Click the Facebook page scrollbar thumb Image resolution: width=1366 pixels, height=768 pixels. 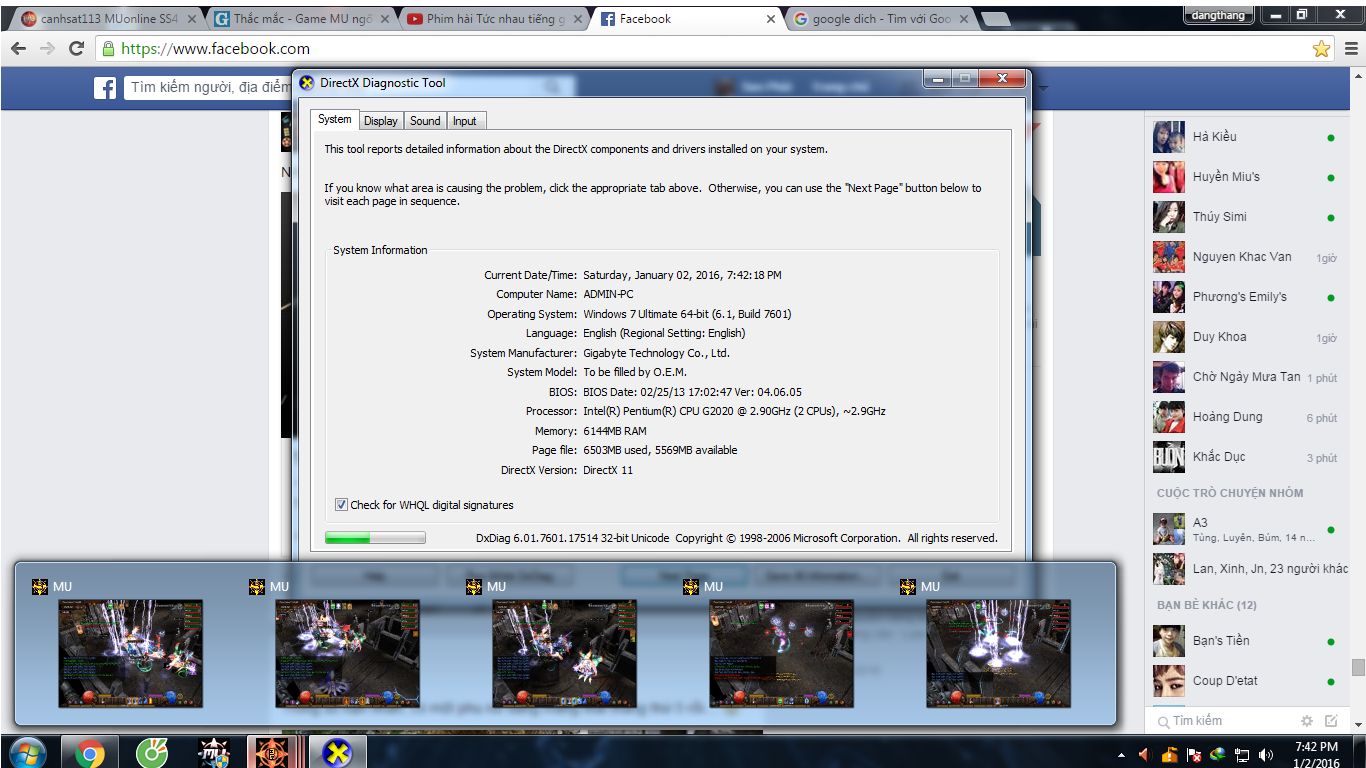coord(1357,668)
